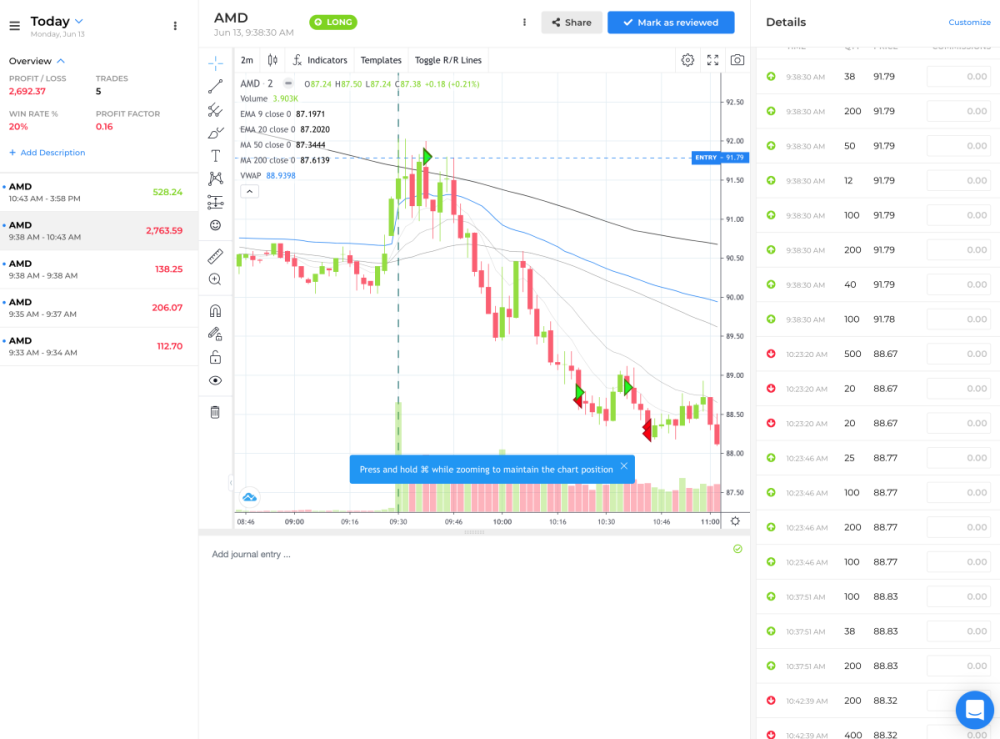
Task: Activate the zoom in tool
Action: tap(215, 280)
